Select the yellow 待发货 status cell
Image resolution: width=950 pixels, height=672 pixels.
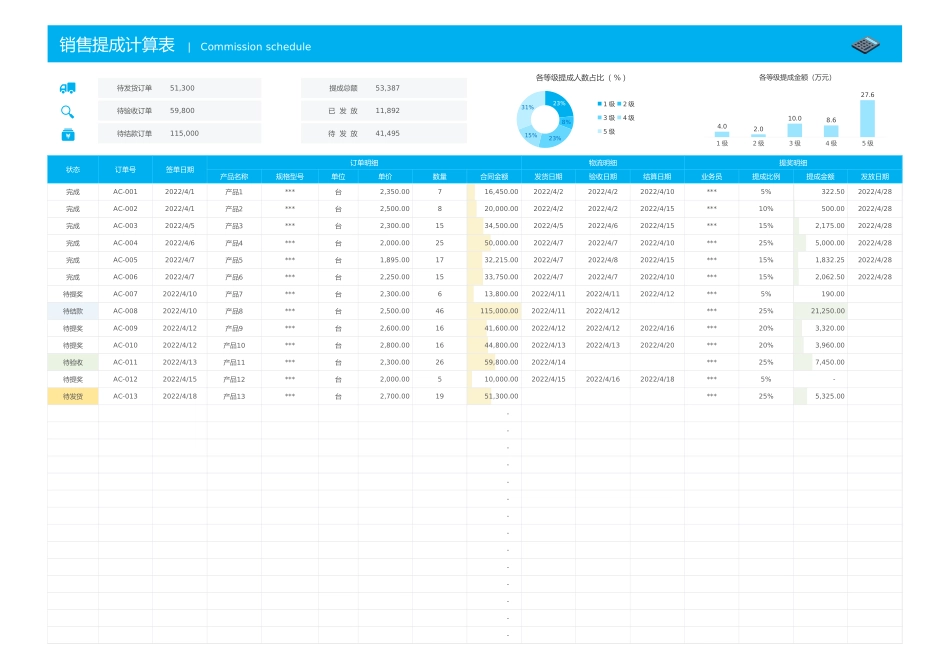(x=73, y=397)
